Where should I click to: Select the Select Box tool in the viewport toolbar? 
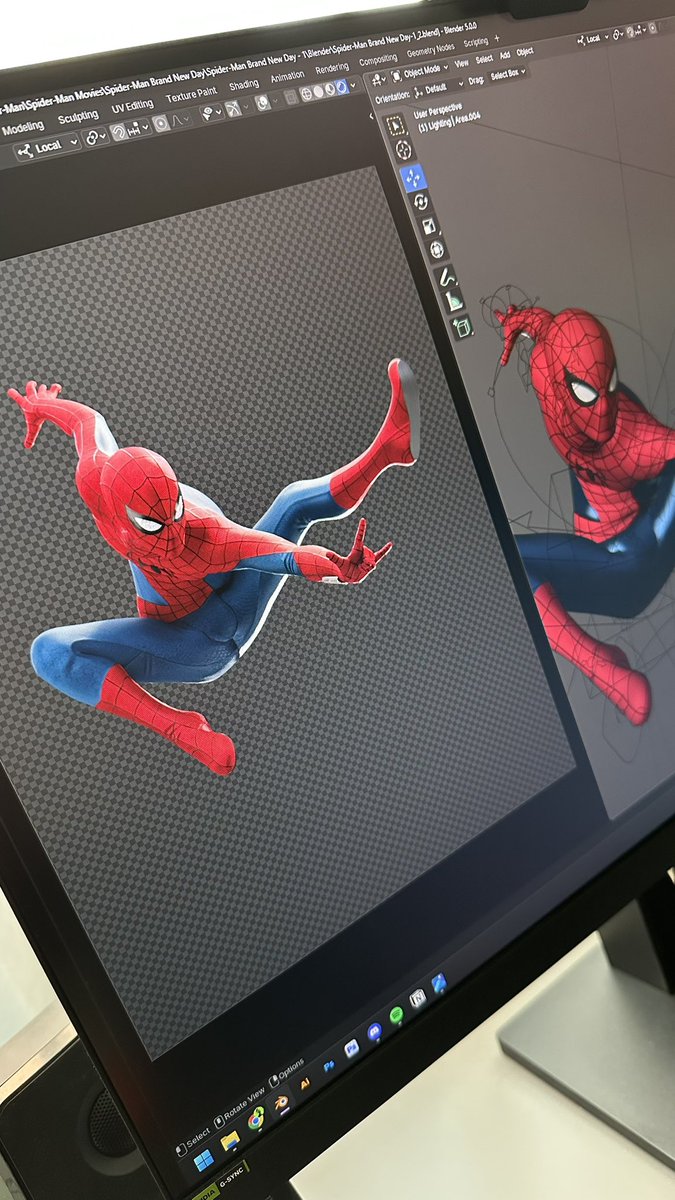tap(396, 125)
